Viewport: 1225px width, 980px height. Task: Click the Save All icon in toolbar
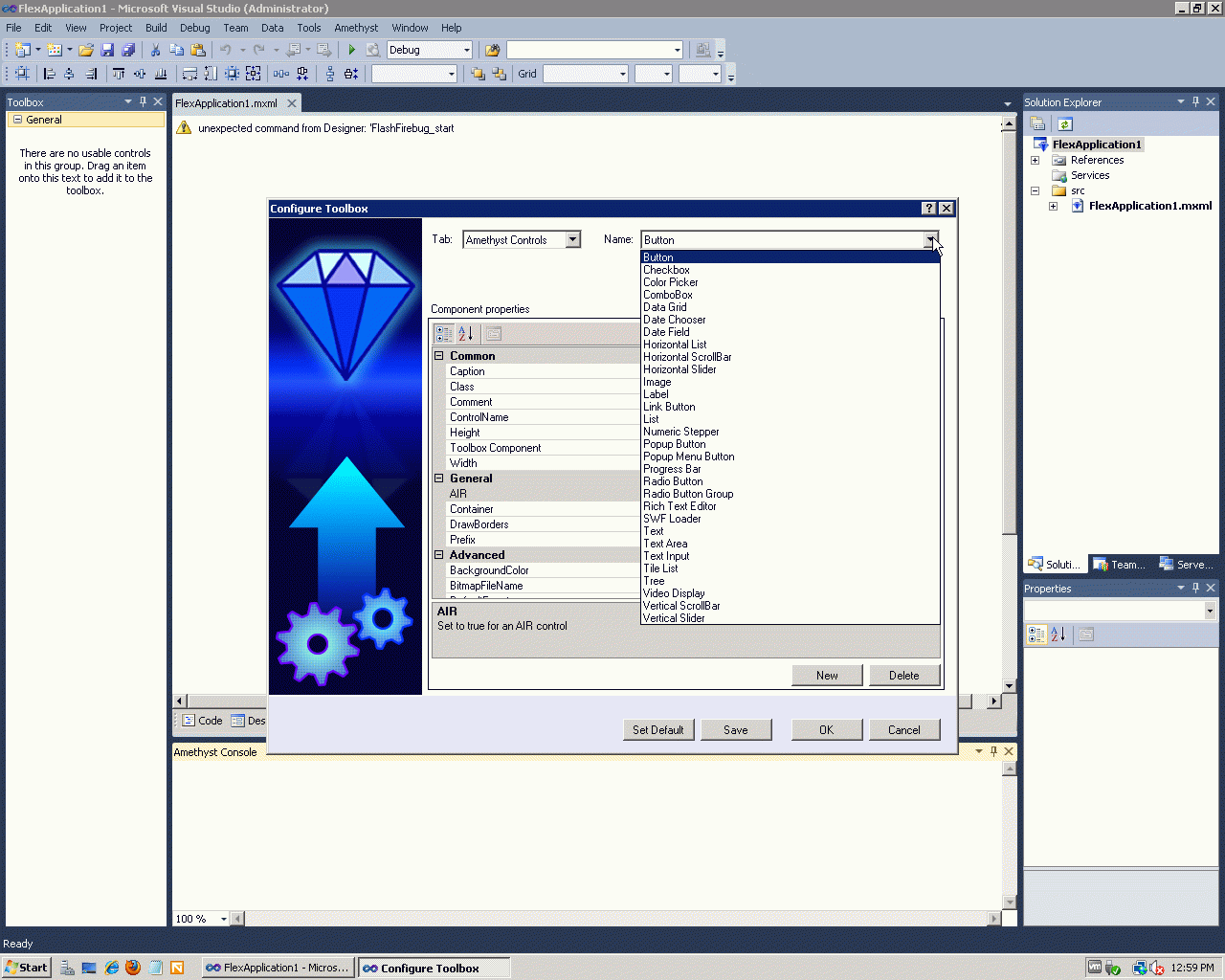128,50
